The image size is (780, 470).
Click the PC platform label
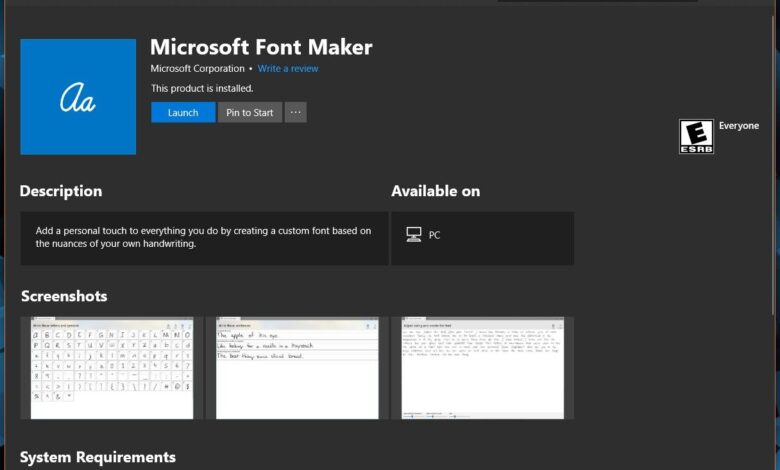[434, 235]
